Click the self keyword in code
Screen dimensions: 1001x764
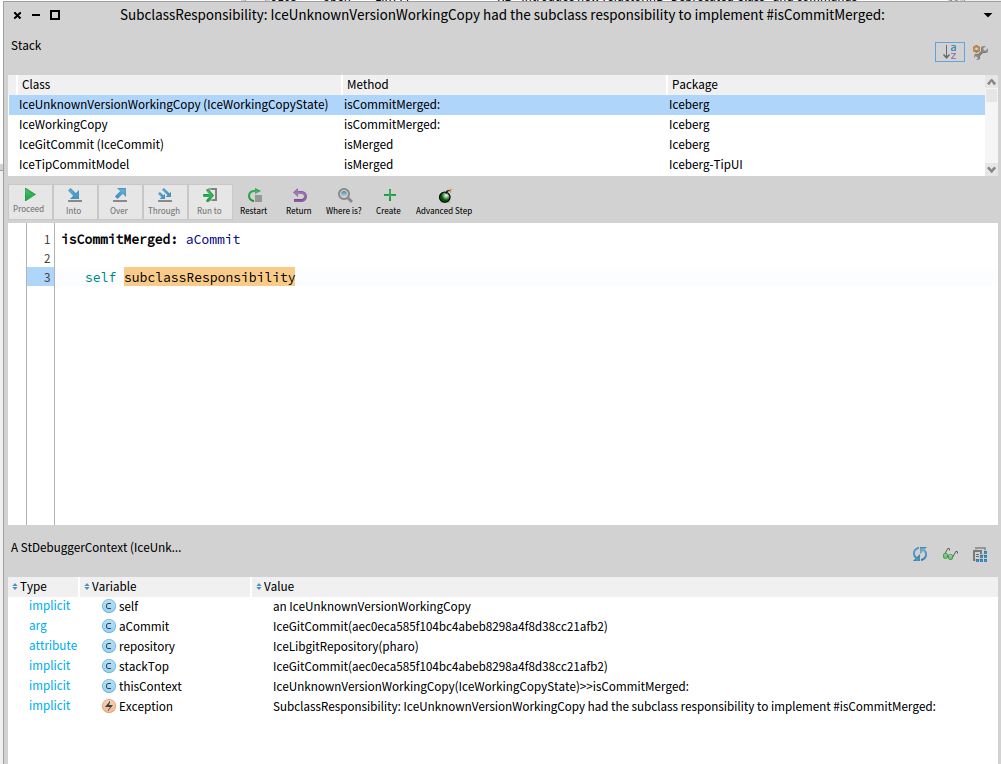101,277
